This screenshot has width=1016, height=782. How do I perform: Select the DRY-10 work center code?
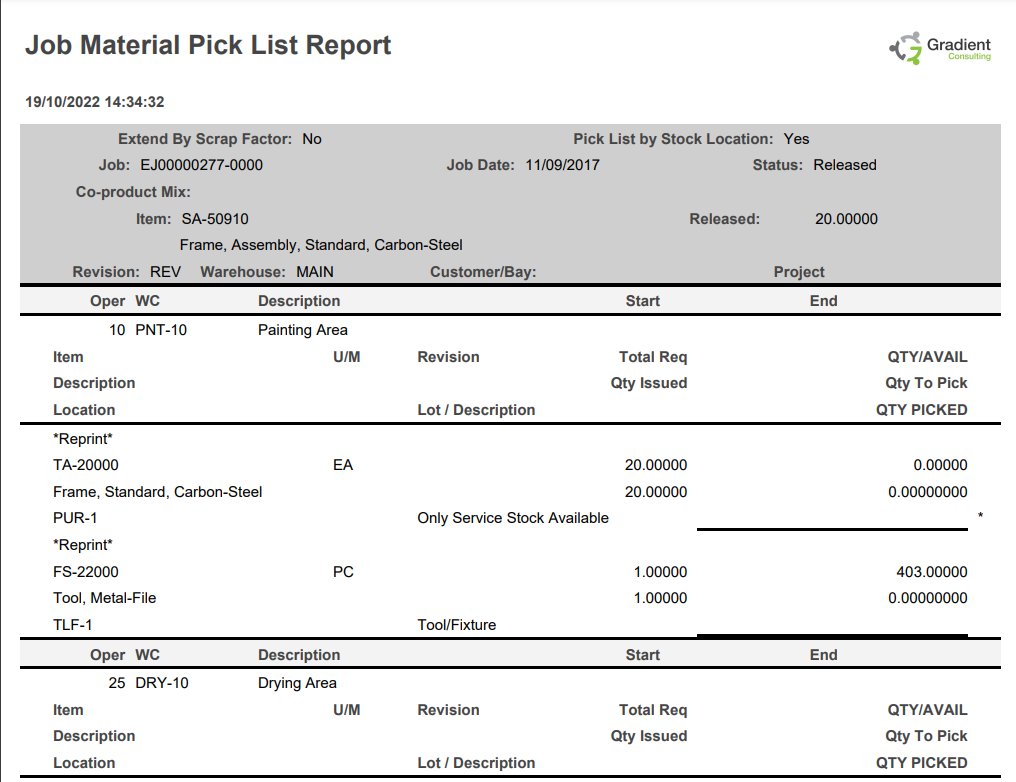162,683
